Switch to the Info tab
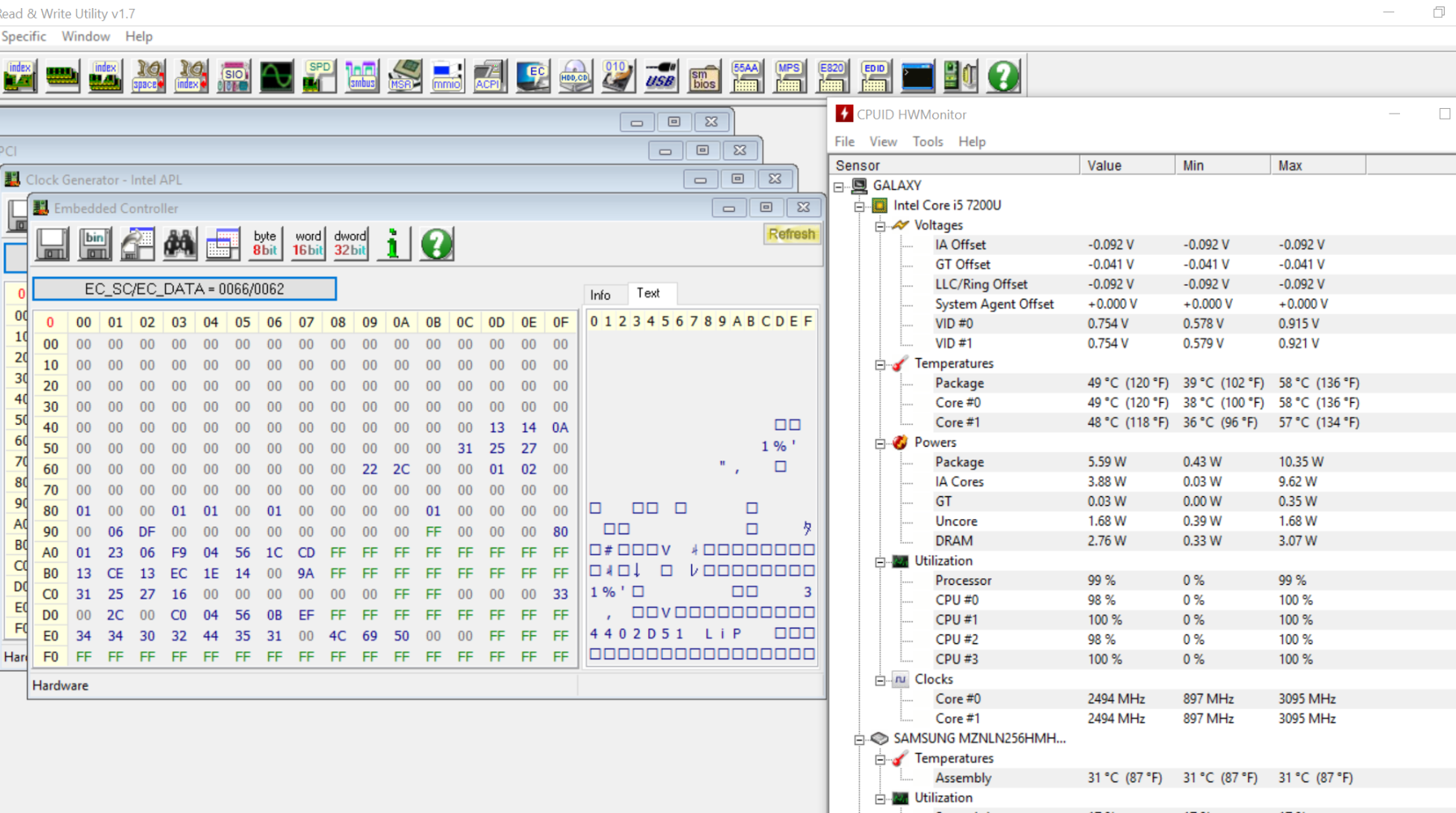 click(601, 295)
